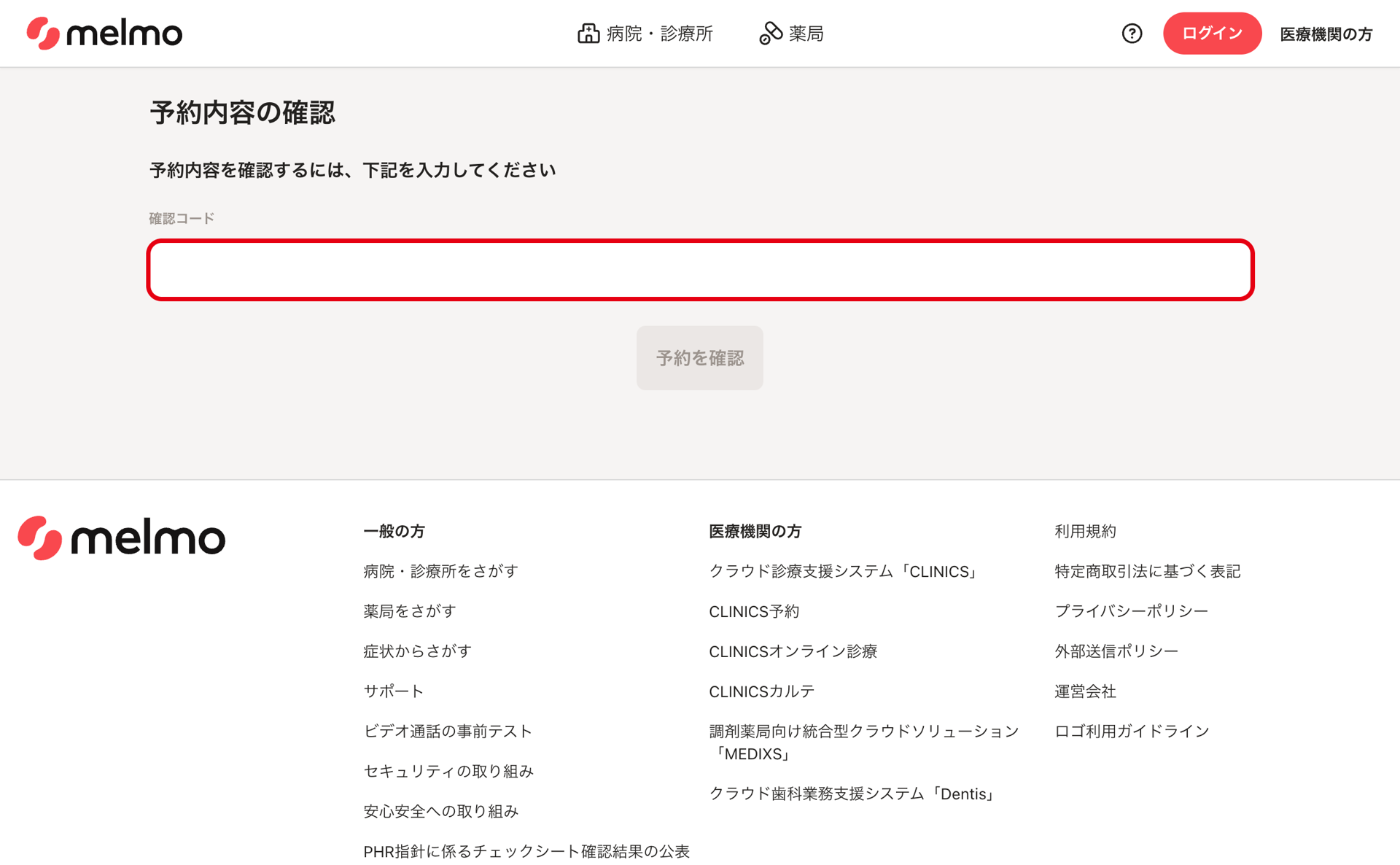Open the 医療機関の方 page

(1326, 33)
